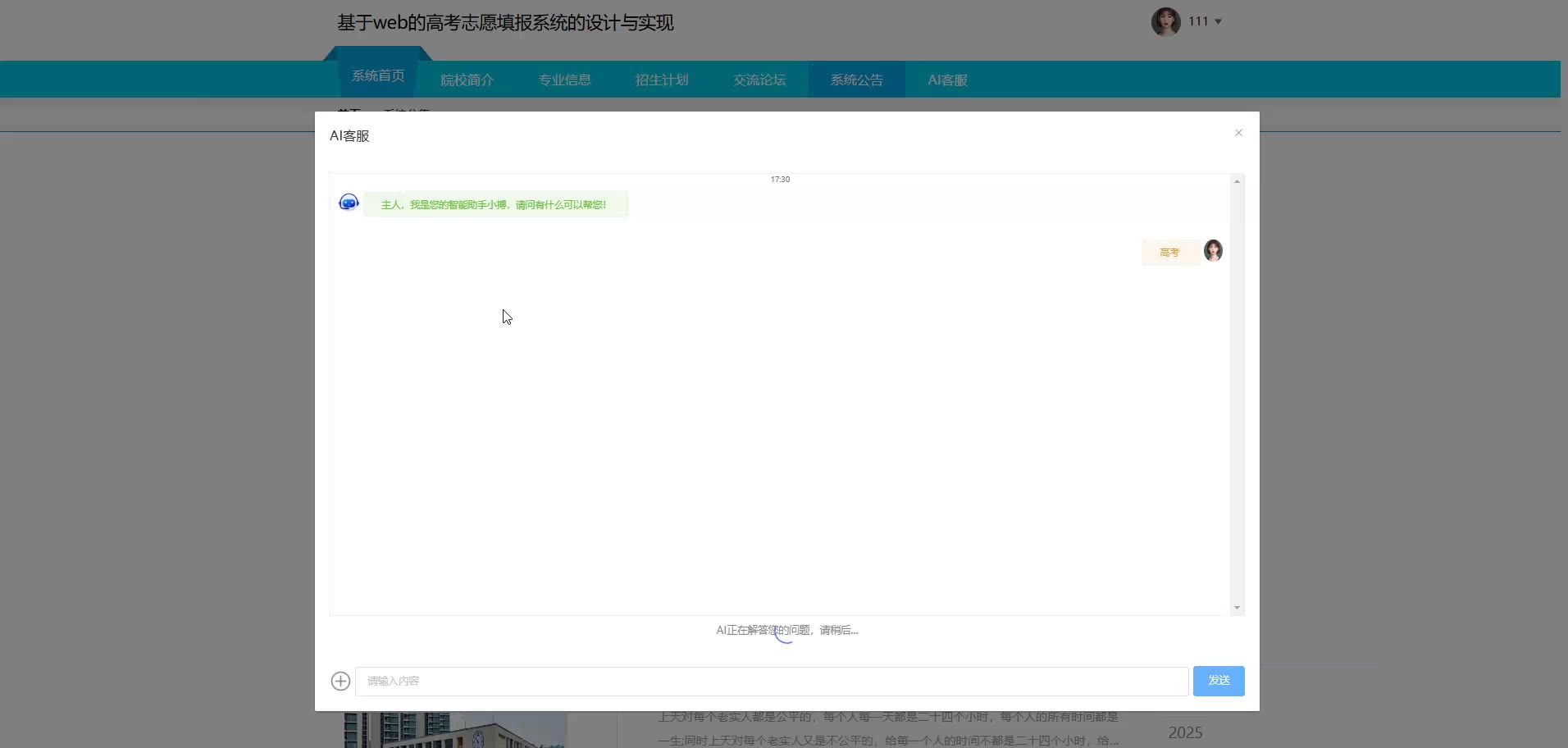1568x748 pixels.
Task: Click the assistant greeting message 主人，我是您的智能助手
Action: point(495,204)
